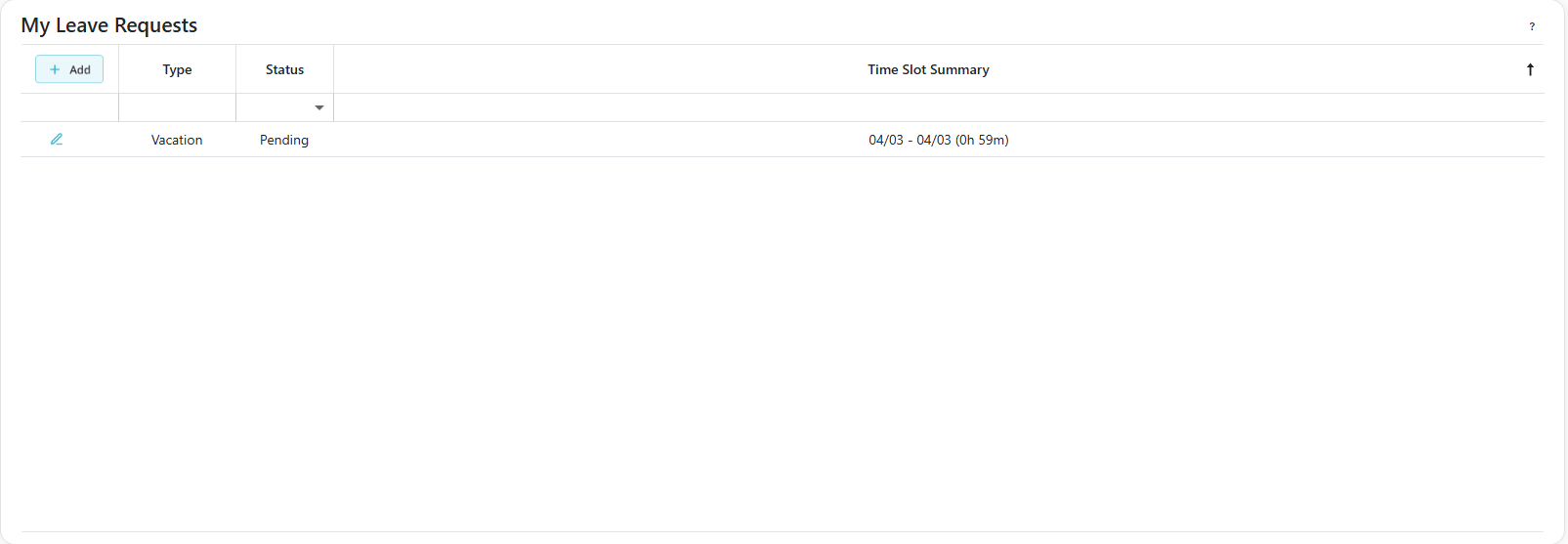Click the empty filter cell under Add
The height and width of the screenshot is (544, 1568).
pyautogui.click(x=69, y=107)
